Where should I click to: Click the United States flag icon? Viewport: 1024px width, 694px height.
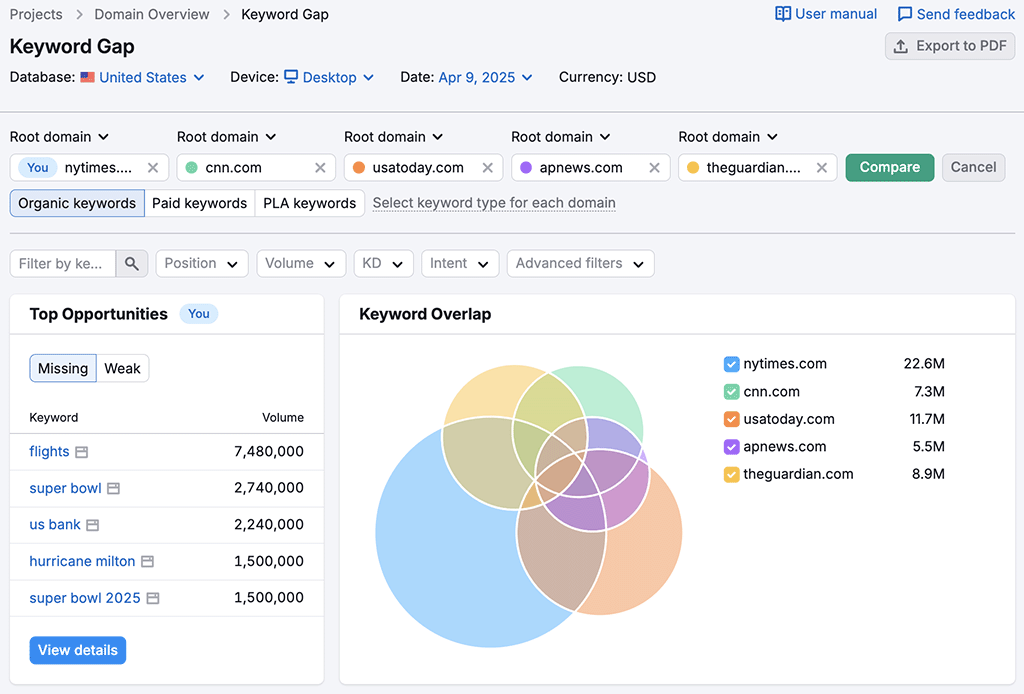click(x=88, y=77)
